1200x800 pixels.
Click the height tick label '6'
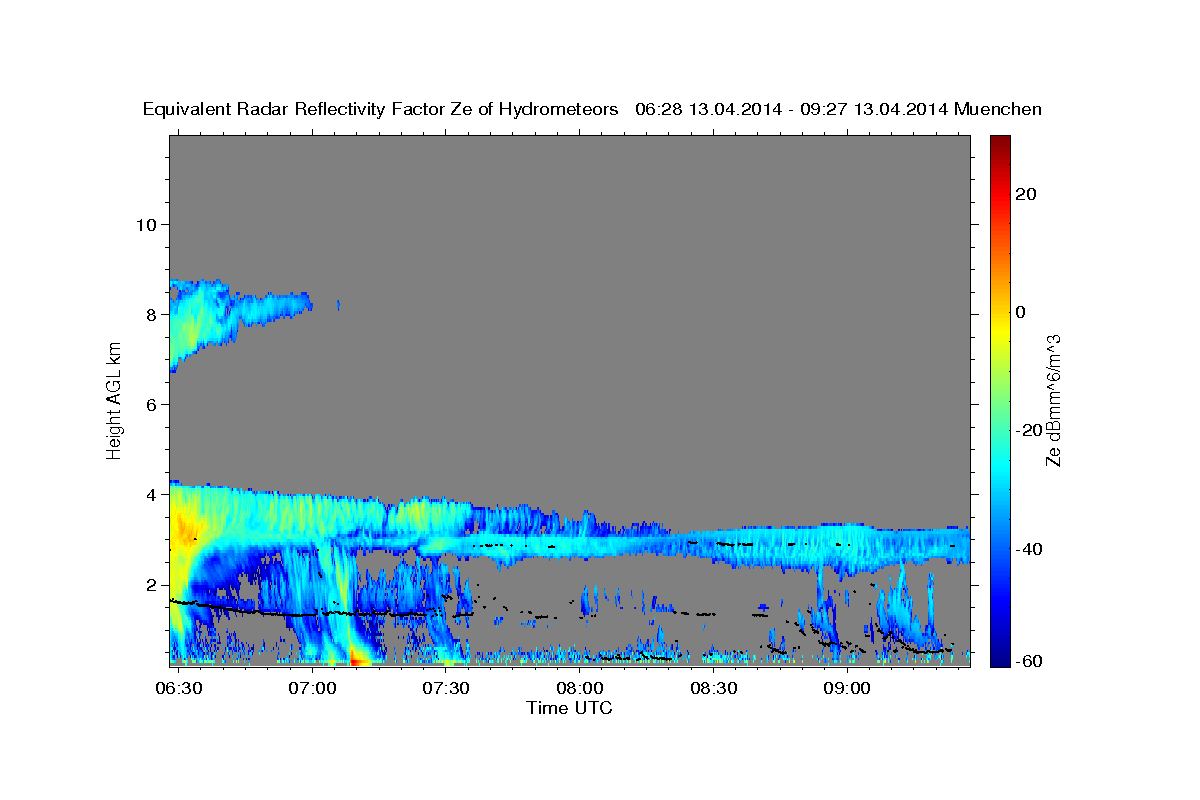coord(151,404)
